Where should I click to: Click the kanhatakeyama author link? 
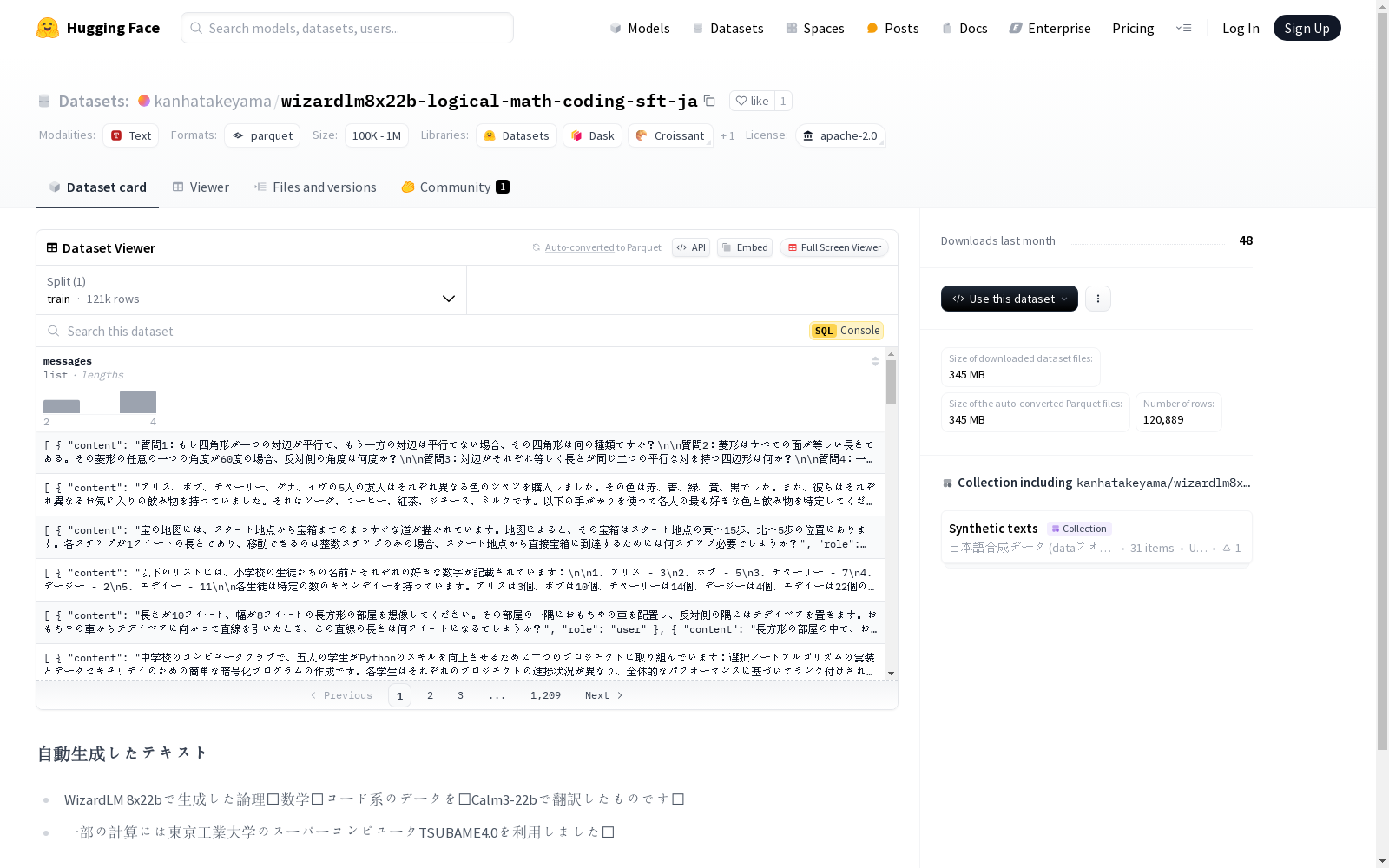(x=213, y=101)
